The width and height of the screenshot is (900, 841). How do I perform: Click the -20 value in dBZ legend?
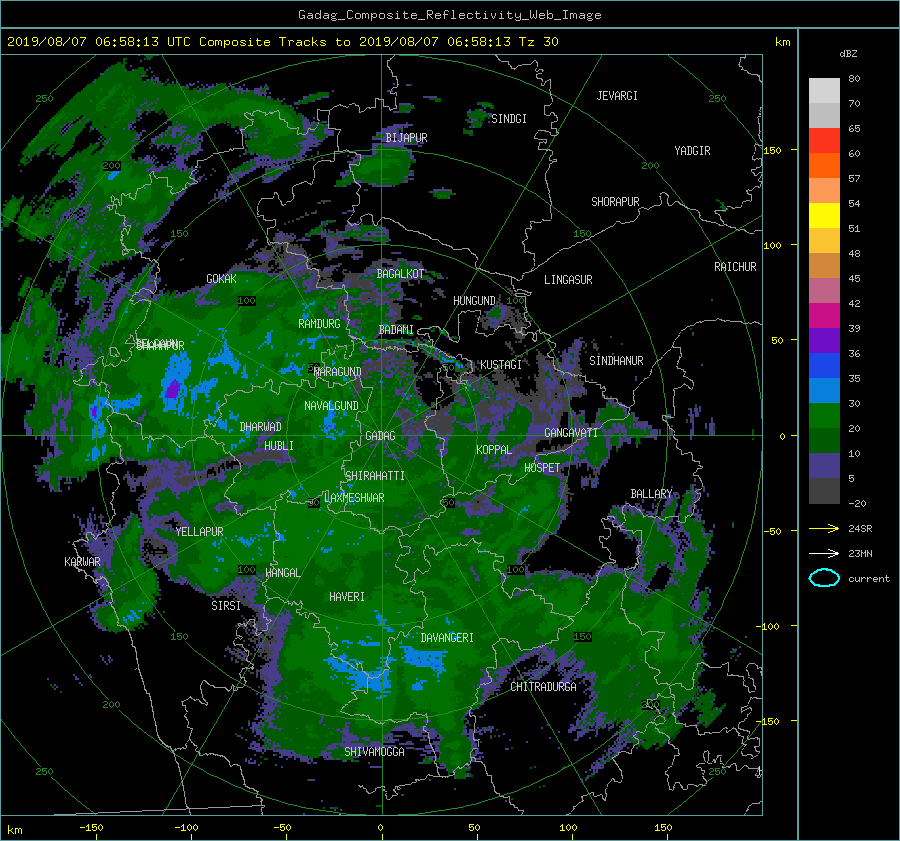tap(857, 503)
